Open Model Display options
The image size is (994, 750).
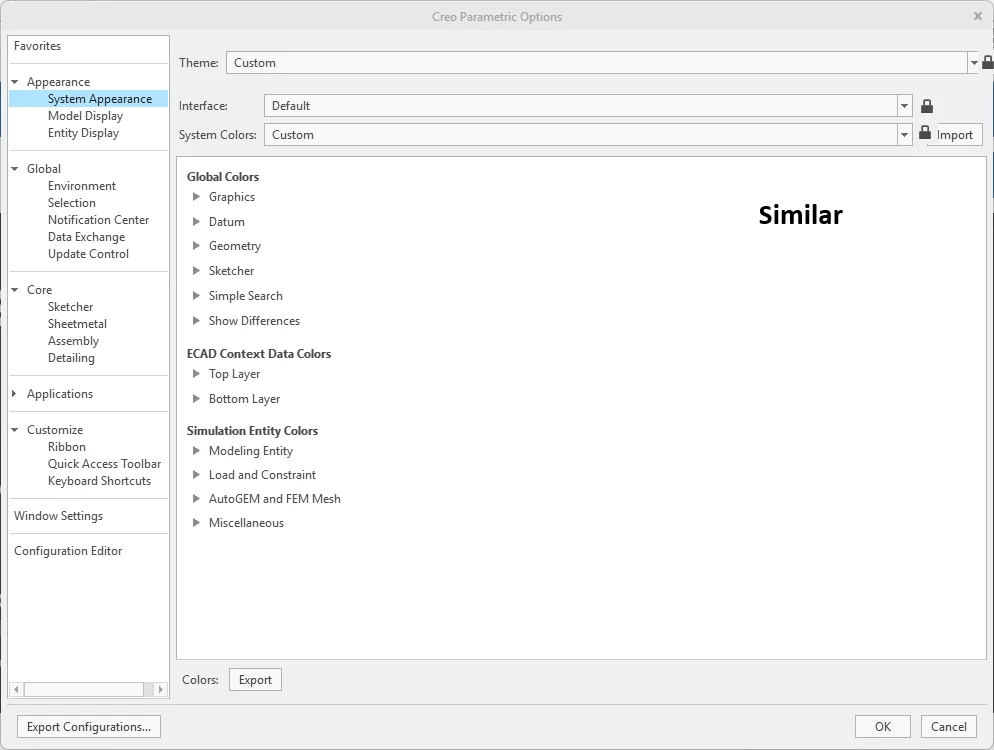(x=85, y=116)
